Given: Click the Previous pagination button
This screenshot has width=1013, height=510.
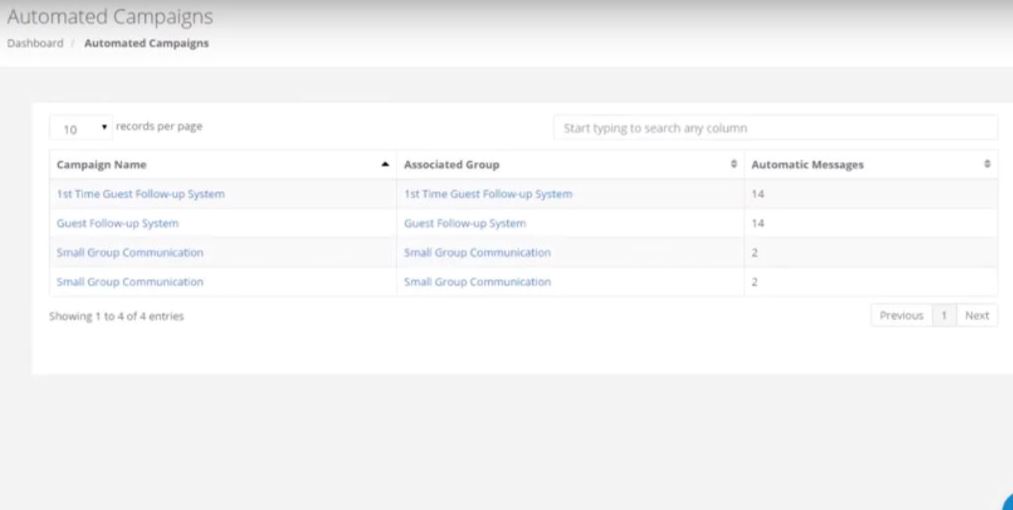Looking at the screenshot, I should pos(901,315).
